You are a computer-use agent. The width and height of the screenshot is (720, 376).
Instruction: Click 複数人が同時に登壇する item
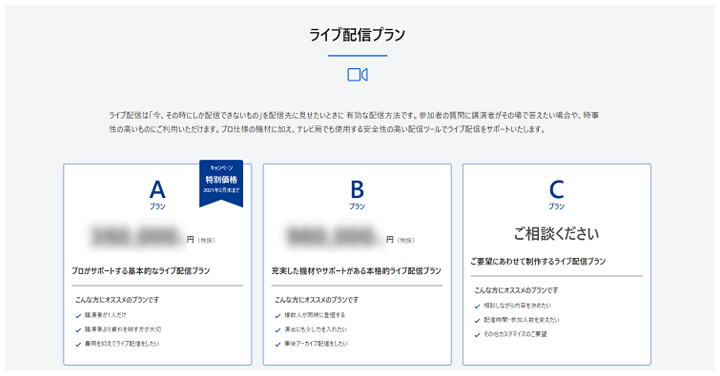315,315
